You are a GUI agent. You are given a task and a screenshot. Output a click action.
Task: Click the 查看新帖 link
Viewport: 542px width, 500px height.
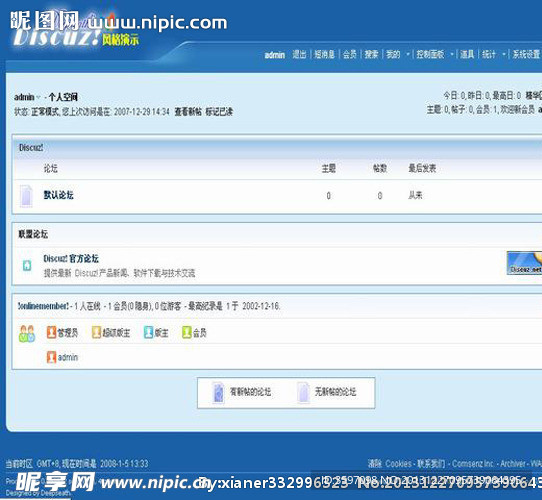[188, 112]
